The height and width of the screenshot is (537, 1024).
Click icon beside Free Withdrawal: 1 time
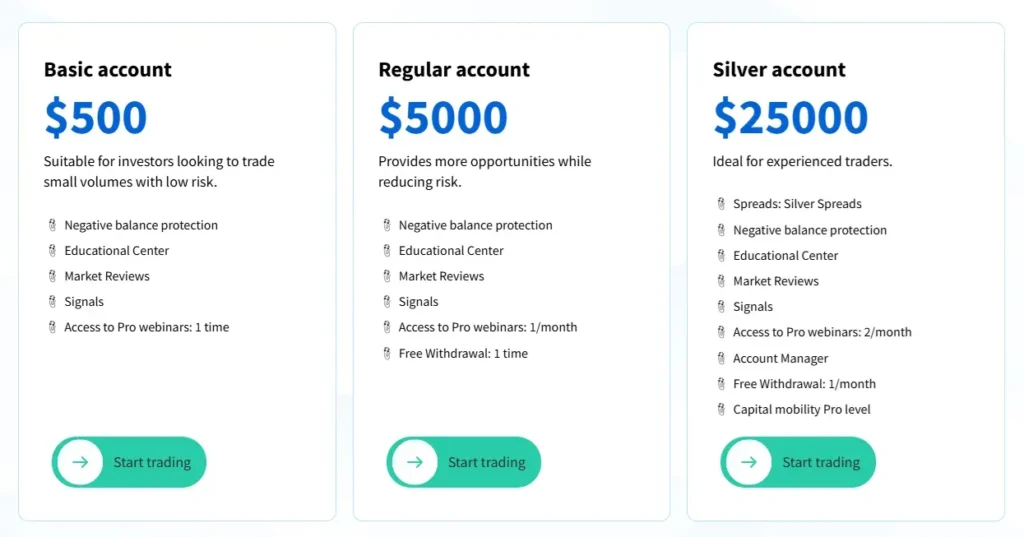[387, 353]
